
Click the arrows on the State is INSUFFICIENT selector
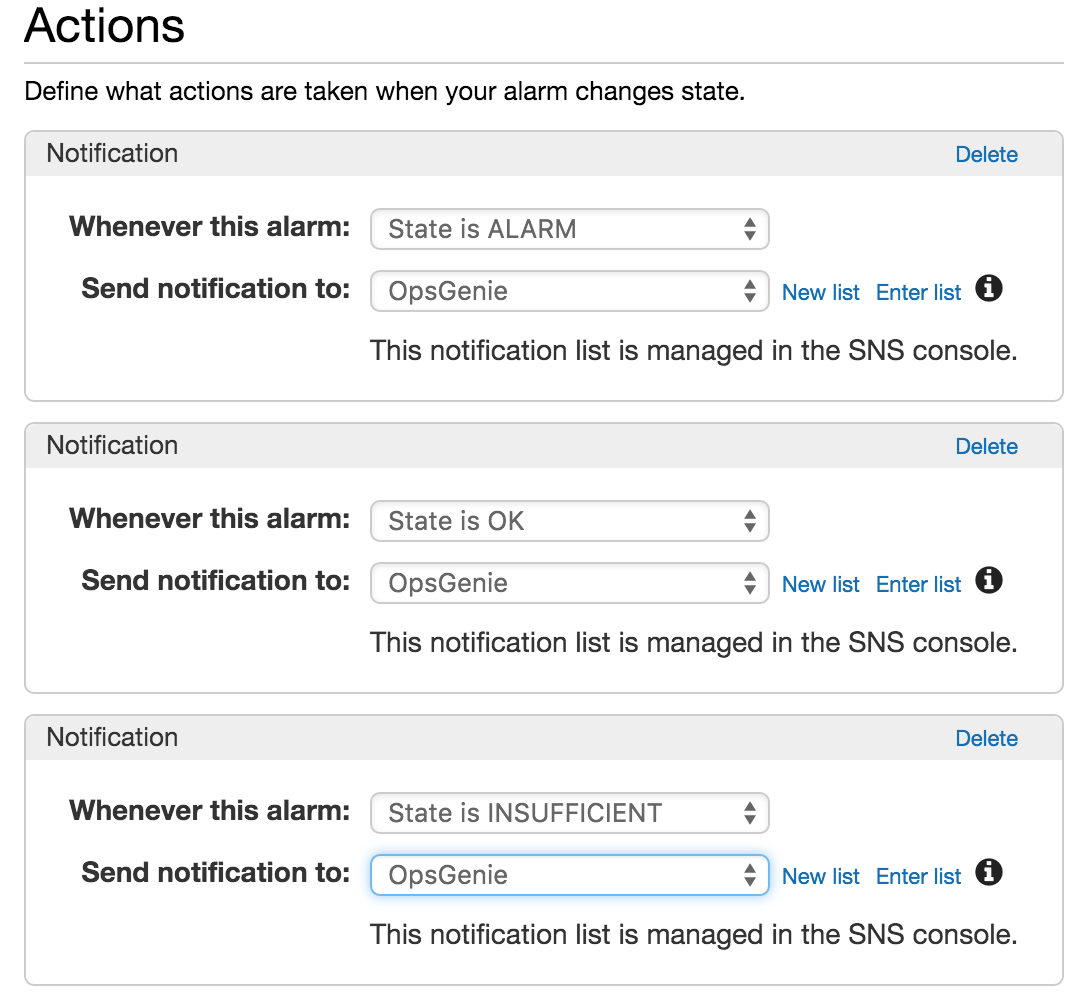pos(750,813)
